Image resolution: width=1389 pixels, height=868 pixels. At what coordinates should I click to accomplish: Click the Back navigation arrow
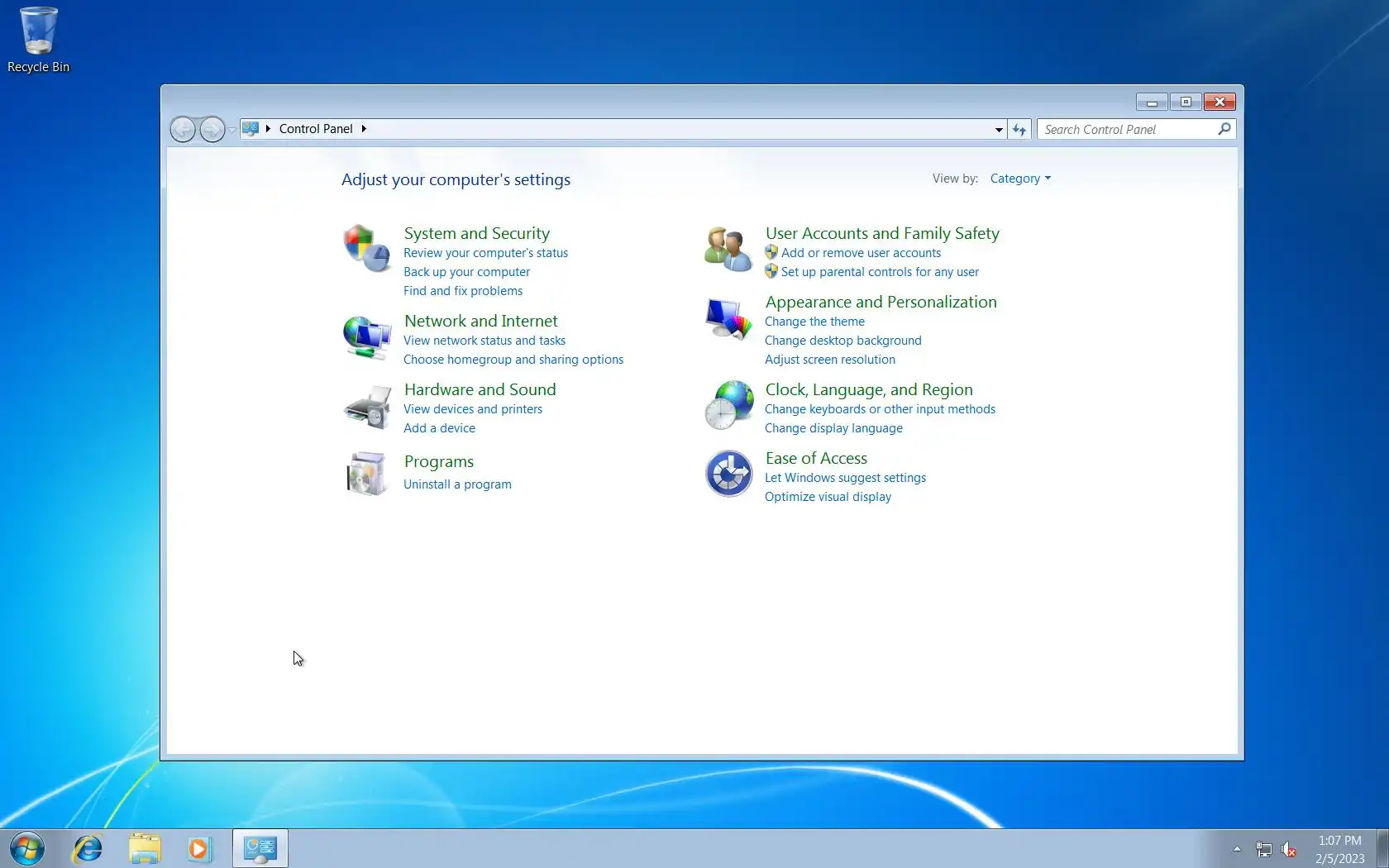click(183, 129)
